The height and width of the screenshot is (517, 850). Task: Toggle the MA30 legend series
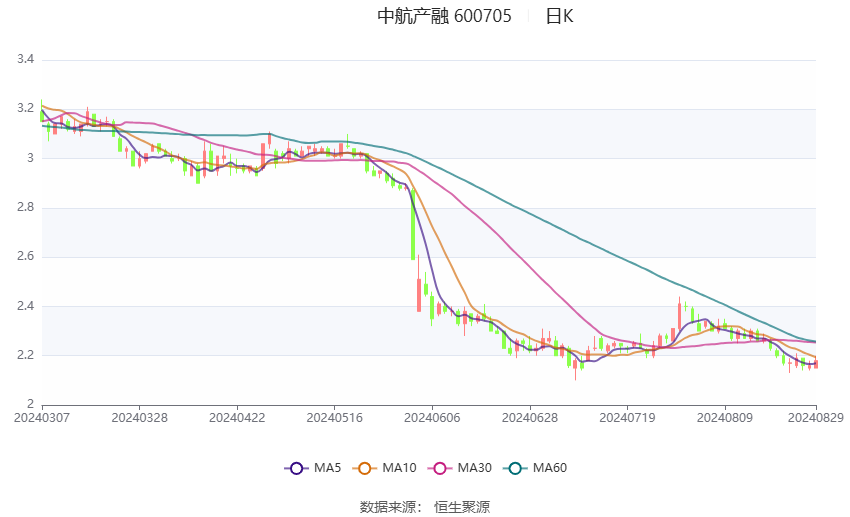460,468
